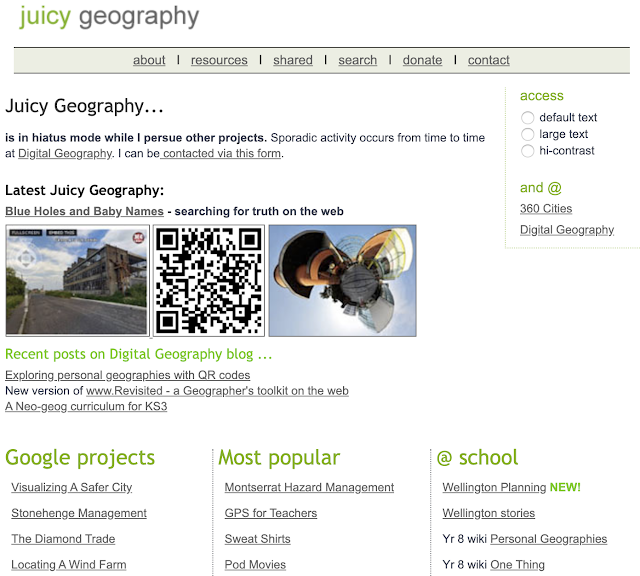Click search in the navigation bar
The image size is (640, 576).
tap(358, 60)
